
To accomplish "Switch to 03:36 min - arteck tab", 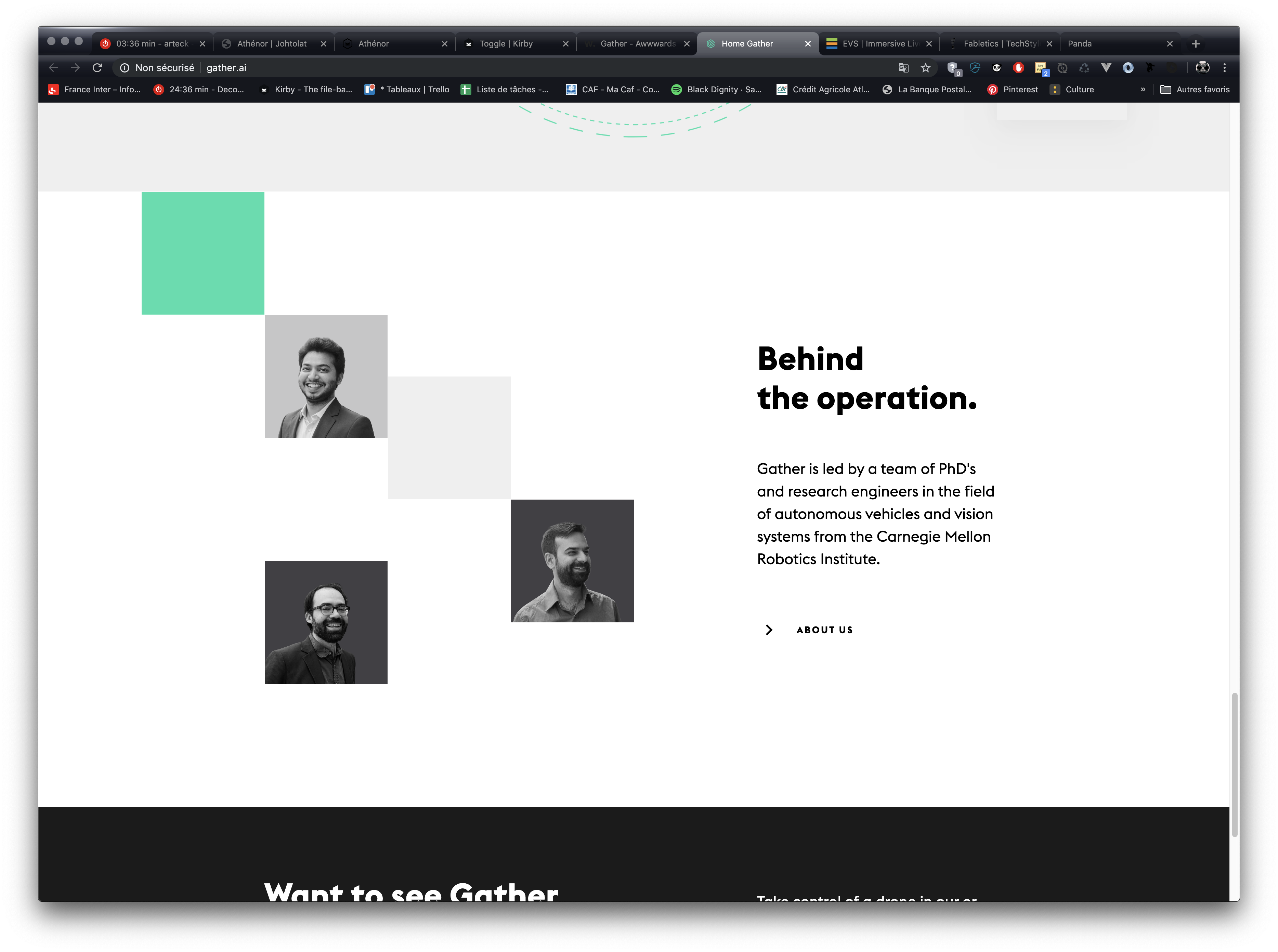I will (x=152, y=44).
